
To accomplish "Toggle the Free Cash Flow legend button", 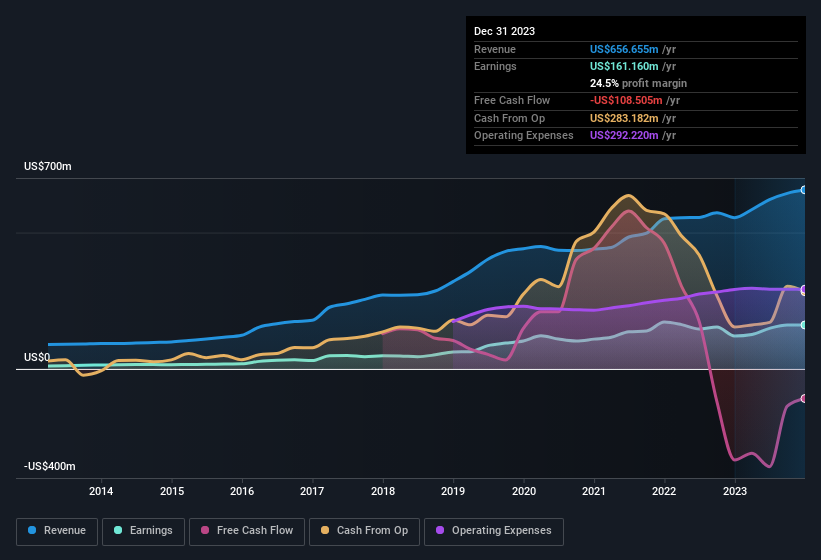I will coord(247,531).
